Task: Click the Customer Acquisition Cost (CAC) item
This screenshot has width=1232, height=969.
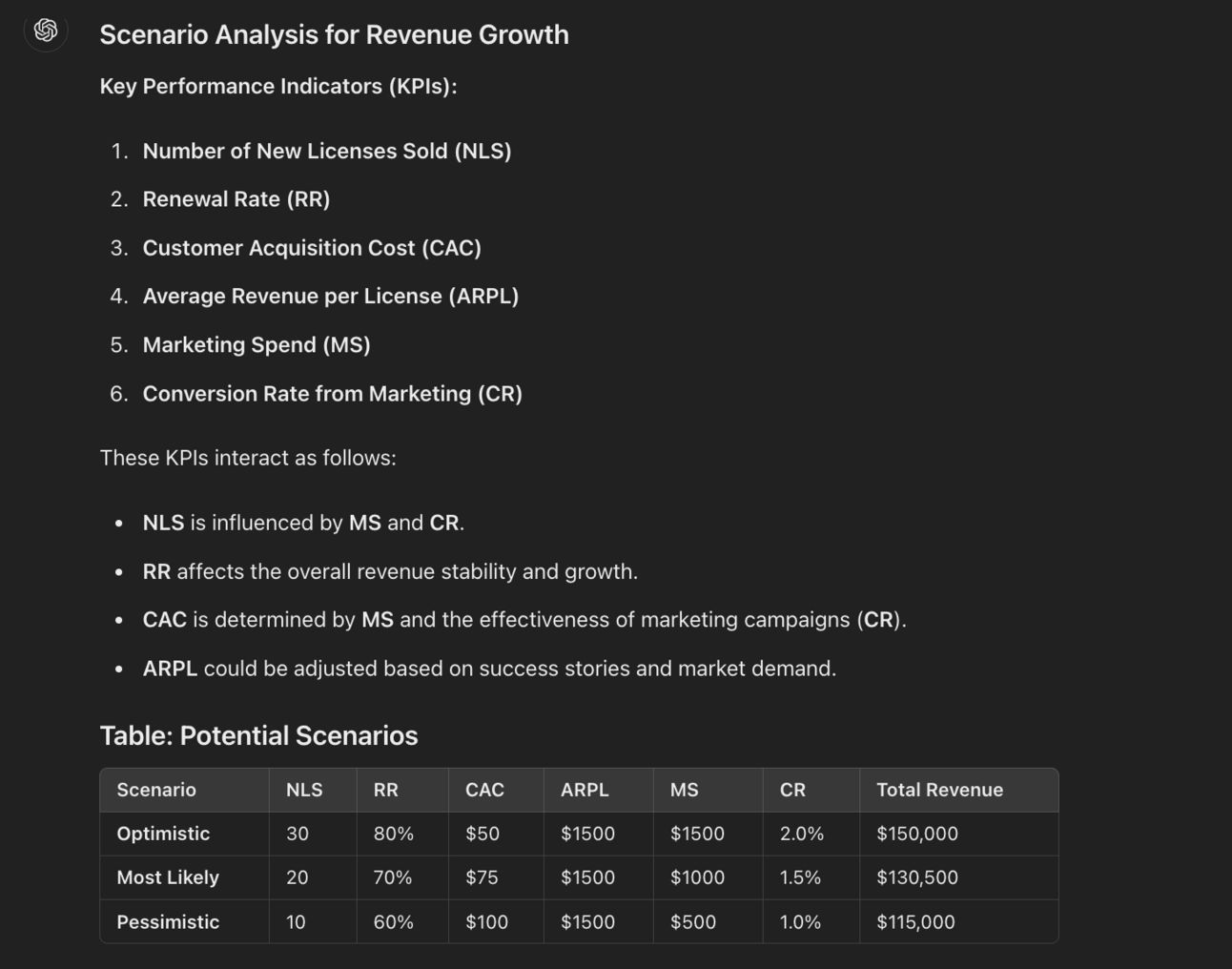Action: [312, 248]
